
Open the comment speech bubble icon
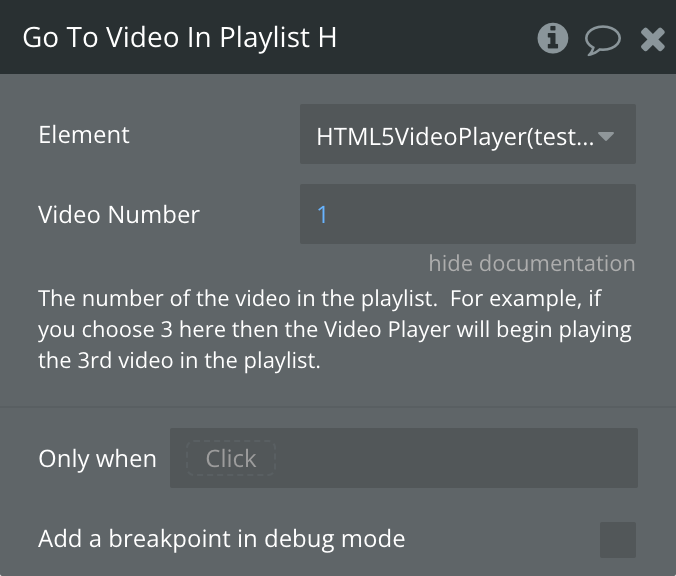coord(603,40)
